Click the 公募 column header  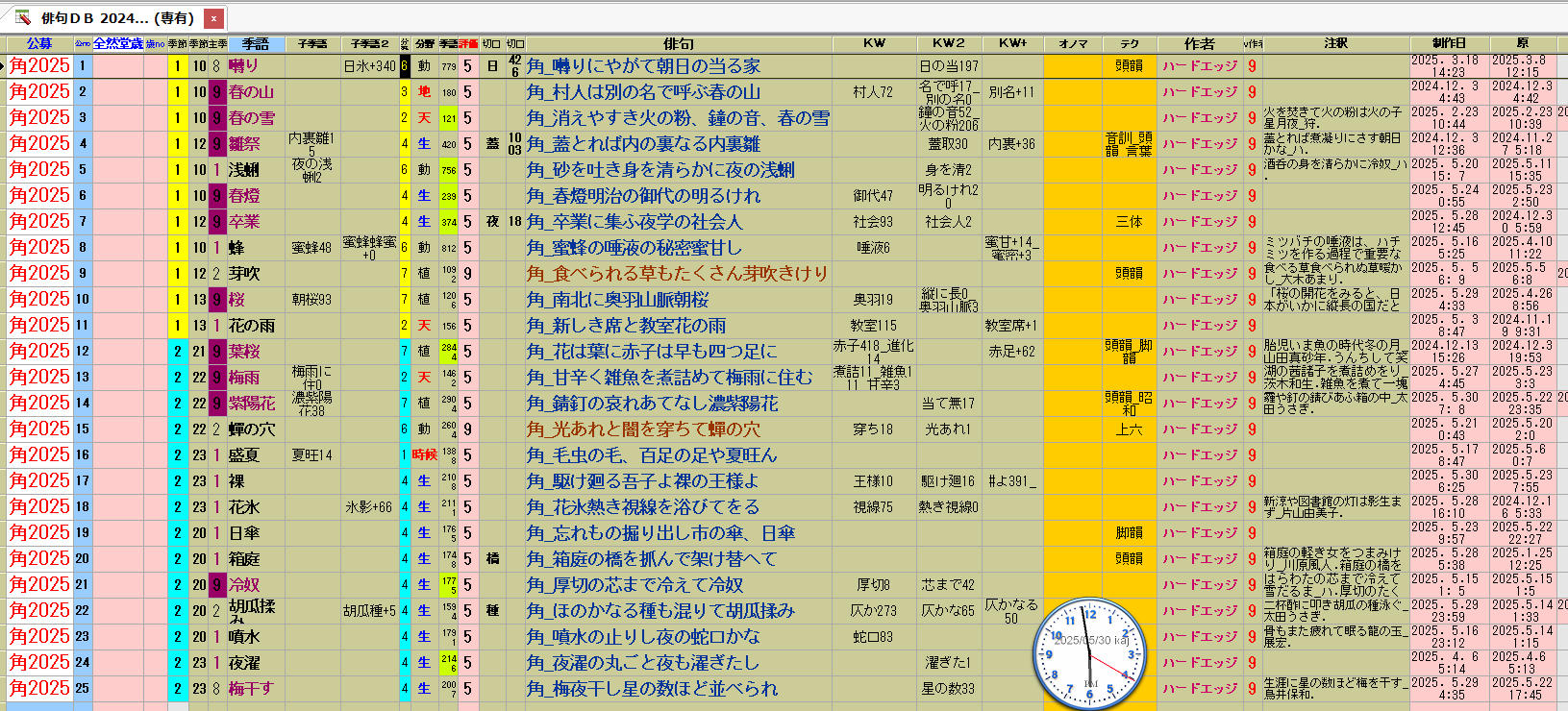[x=39, y=43]
